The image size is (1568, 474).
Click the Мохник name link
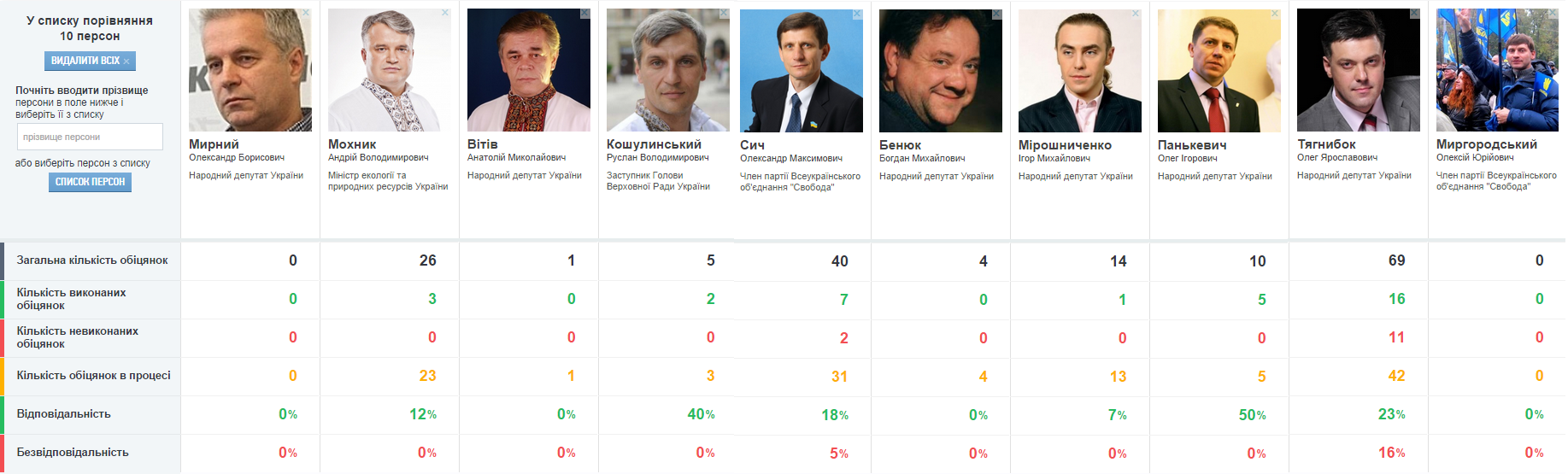(352, 144)
